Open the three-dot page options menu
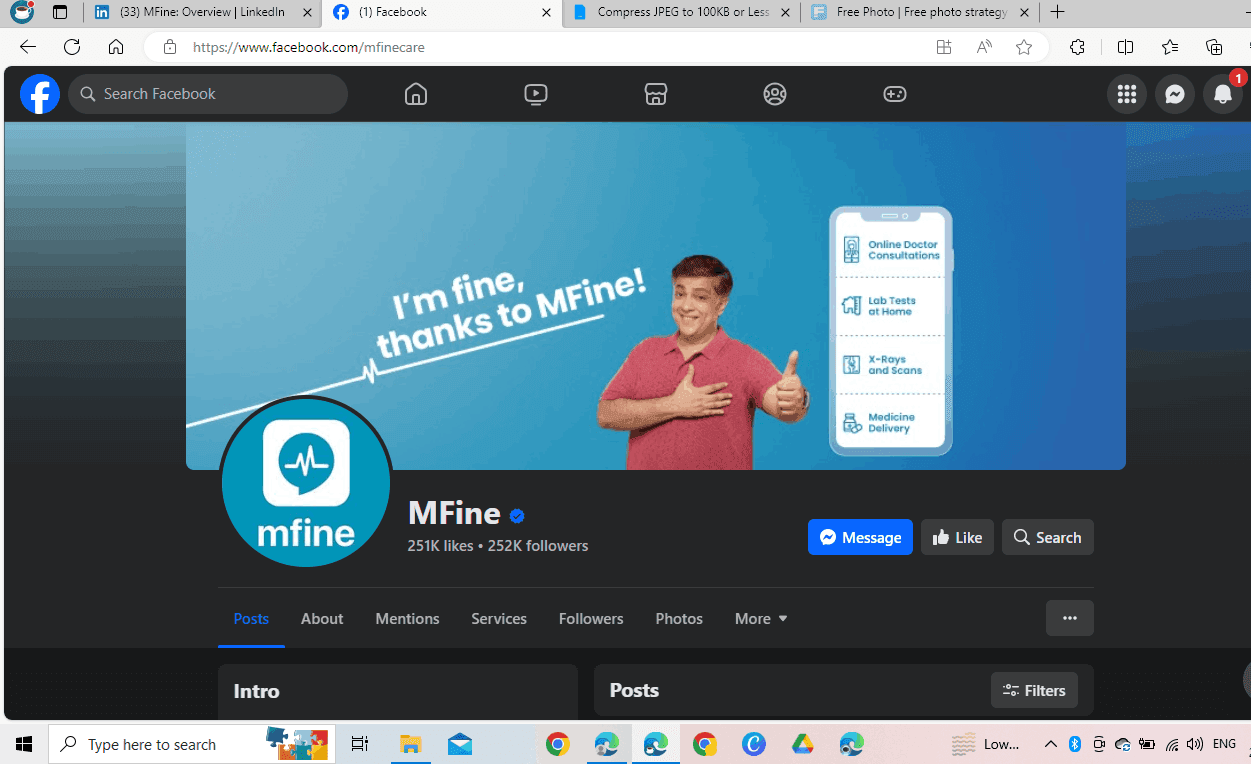The width and height of the screenshot is (1251, 764). (x=1069, y=618)
